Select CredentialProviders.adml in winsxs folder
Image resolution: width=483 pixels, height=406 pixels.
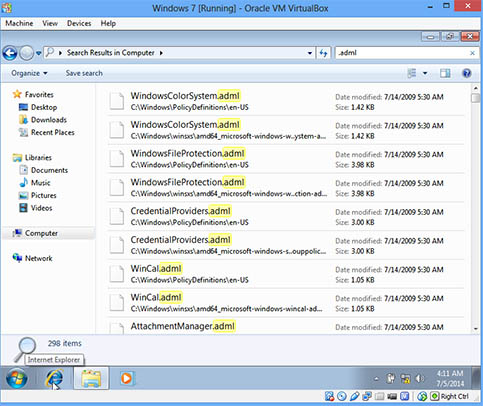click(285, 245)
